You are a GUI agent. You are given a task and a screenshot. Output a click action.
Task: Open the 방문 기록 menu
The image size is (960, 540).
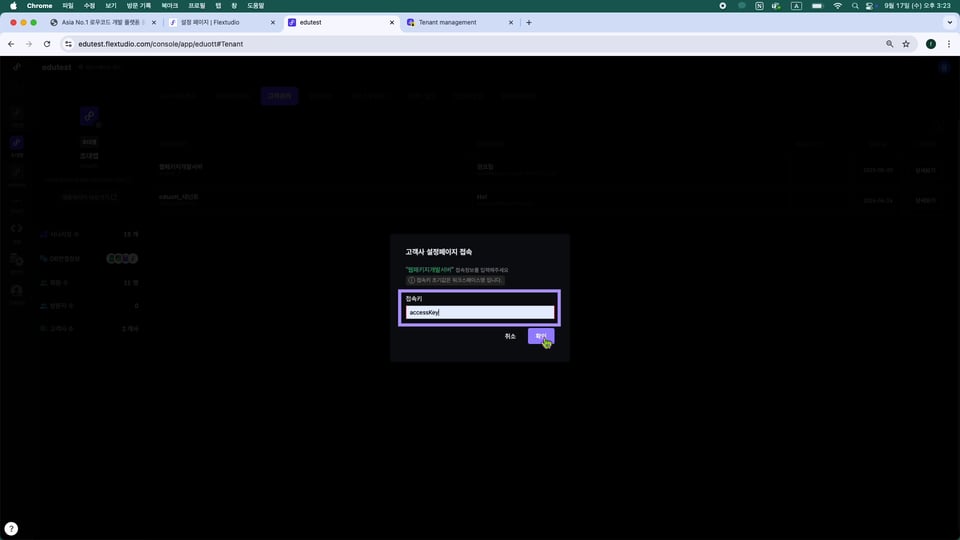coord(138,6)
